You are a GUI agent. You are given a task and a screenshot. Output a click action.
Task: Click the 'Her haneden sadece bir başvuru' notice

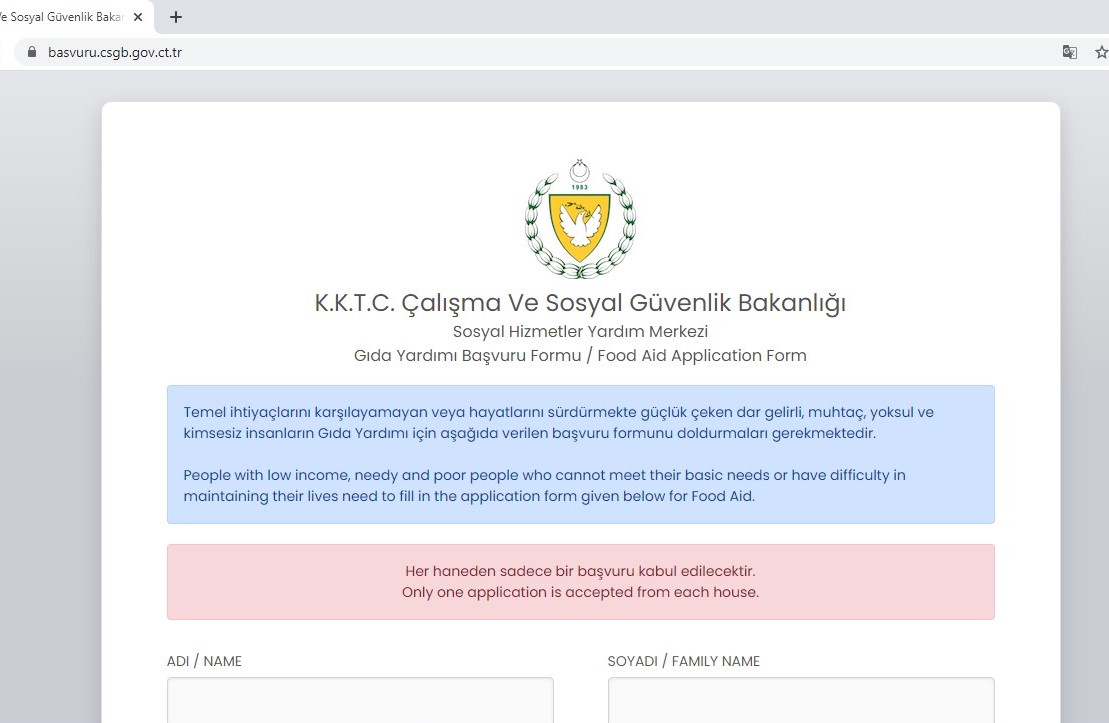click(x=580, y=571)
